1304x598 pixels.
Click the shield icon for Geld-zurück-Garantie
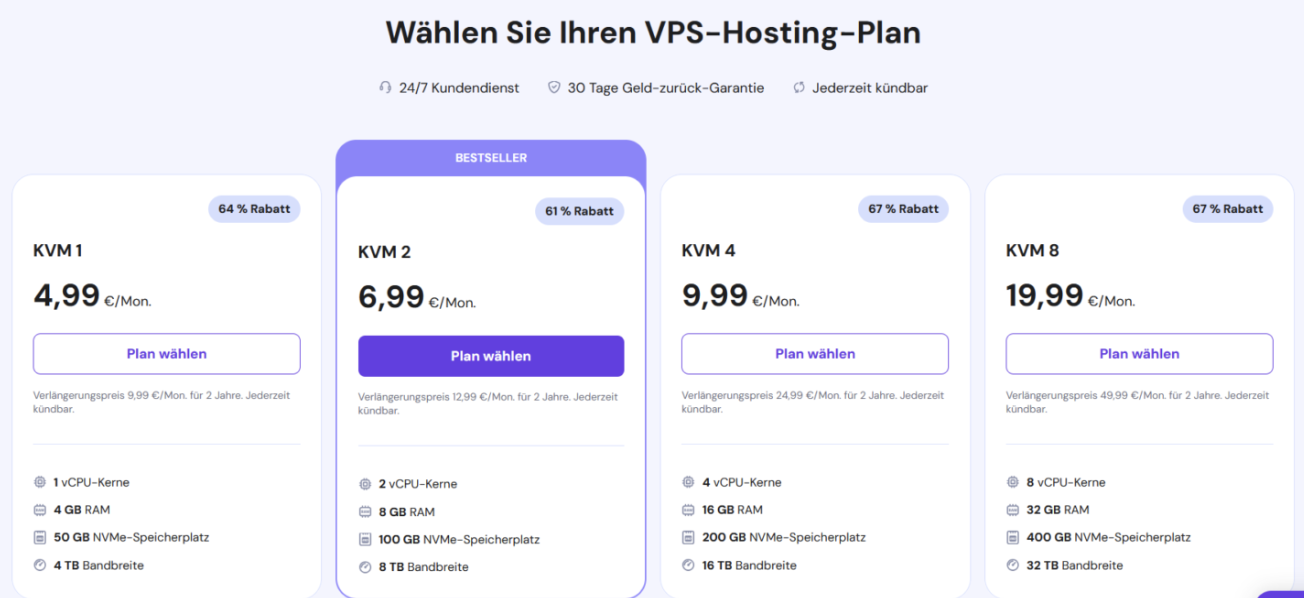(x=553, y=87)
